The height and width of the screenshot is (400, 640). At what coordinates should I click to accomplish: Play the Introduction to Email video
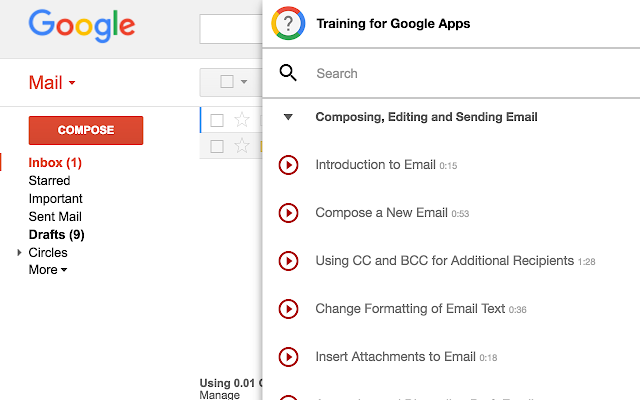[x=288, y=165]
